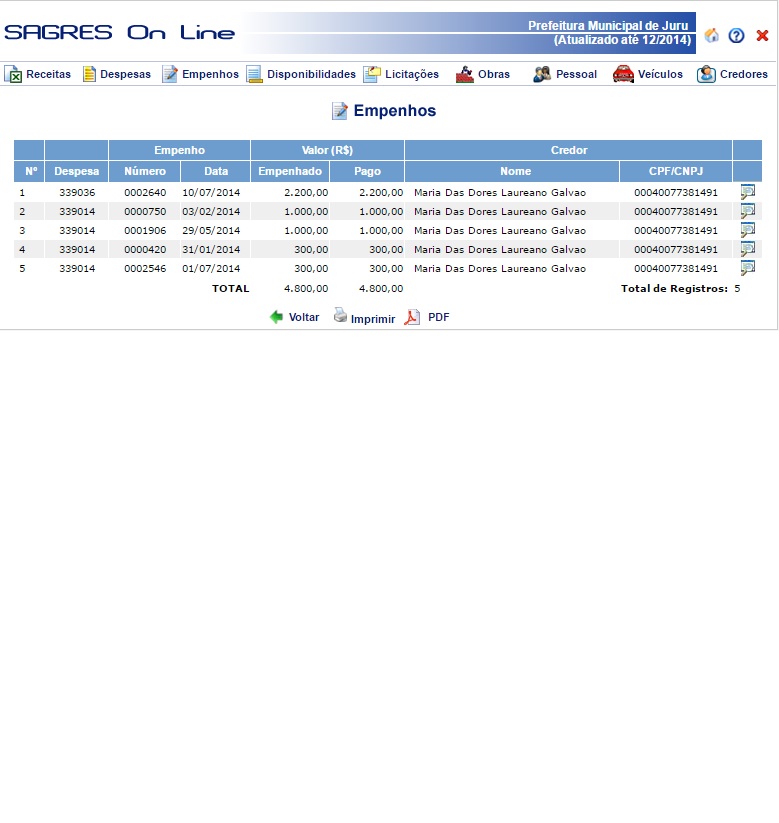Open the Veículos section
Image resolution: width=779 pixels, height=823 pixels.
(648, 74)
